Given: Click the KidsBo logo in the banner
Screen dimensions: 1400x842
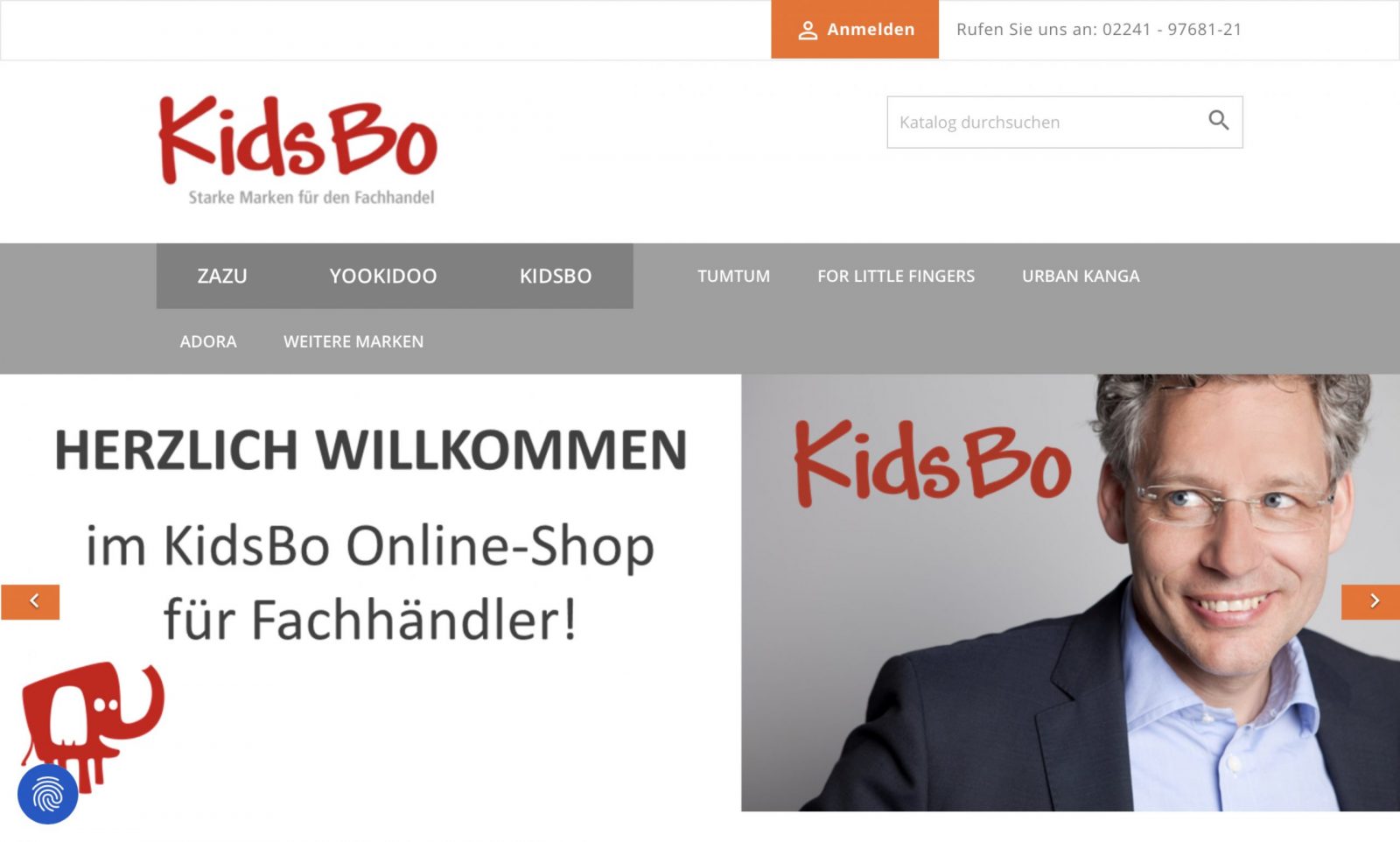Looking at the screenshot, I should pos(933,464).
